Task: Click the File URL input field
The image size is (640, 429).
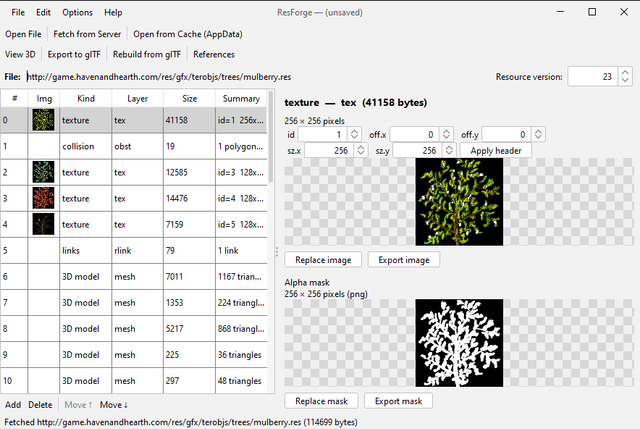Action: pyautogui.click(x=257, y=77)
